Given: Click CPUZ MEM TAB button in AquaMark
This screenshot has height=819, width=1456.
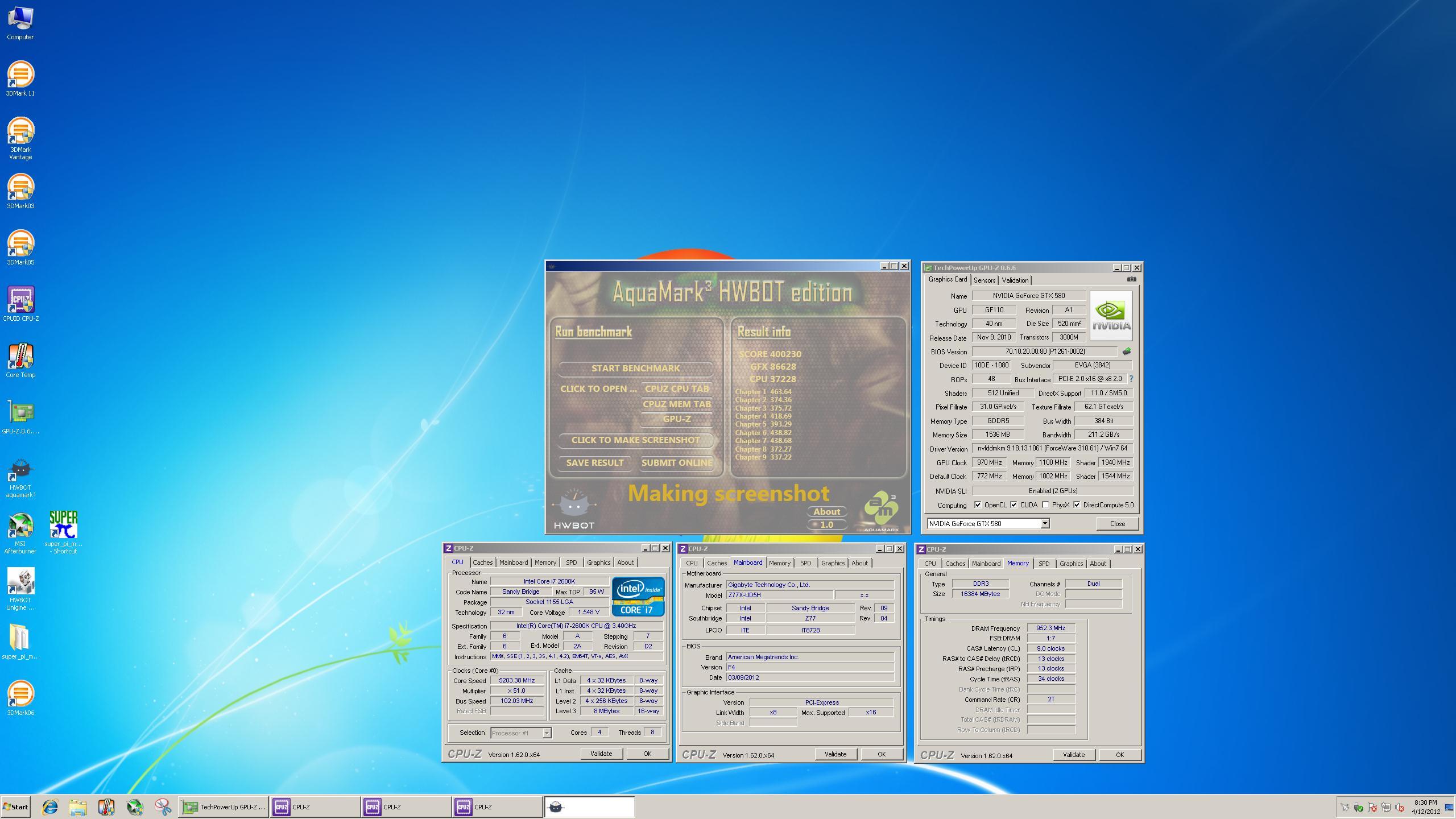Looking at the screenshot, I should click(677, 404).
